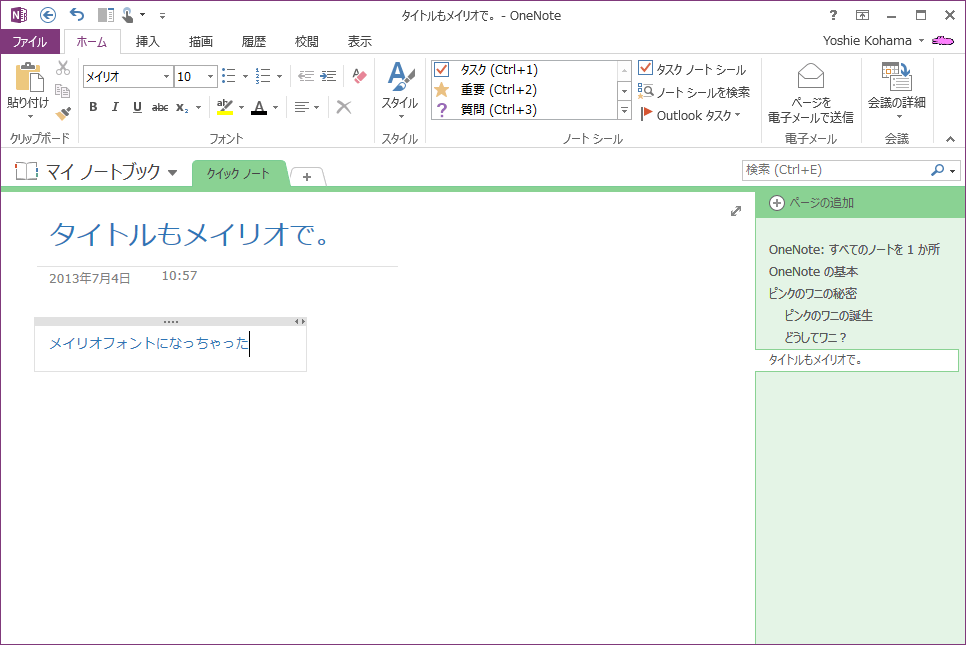Open the Styles gallery
This screenshot has width=966, height=645.
[x=400, y=91]
